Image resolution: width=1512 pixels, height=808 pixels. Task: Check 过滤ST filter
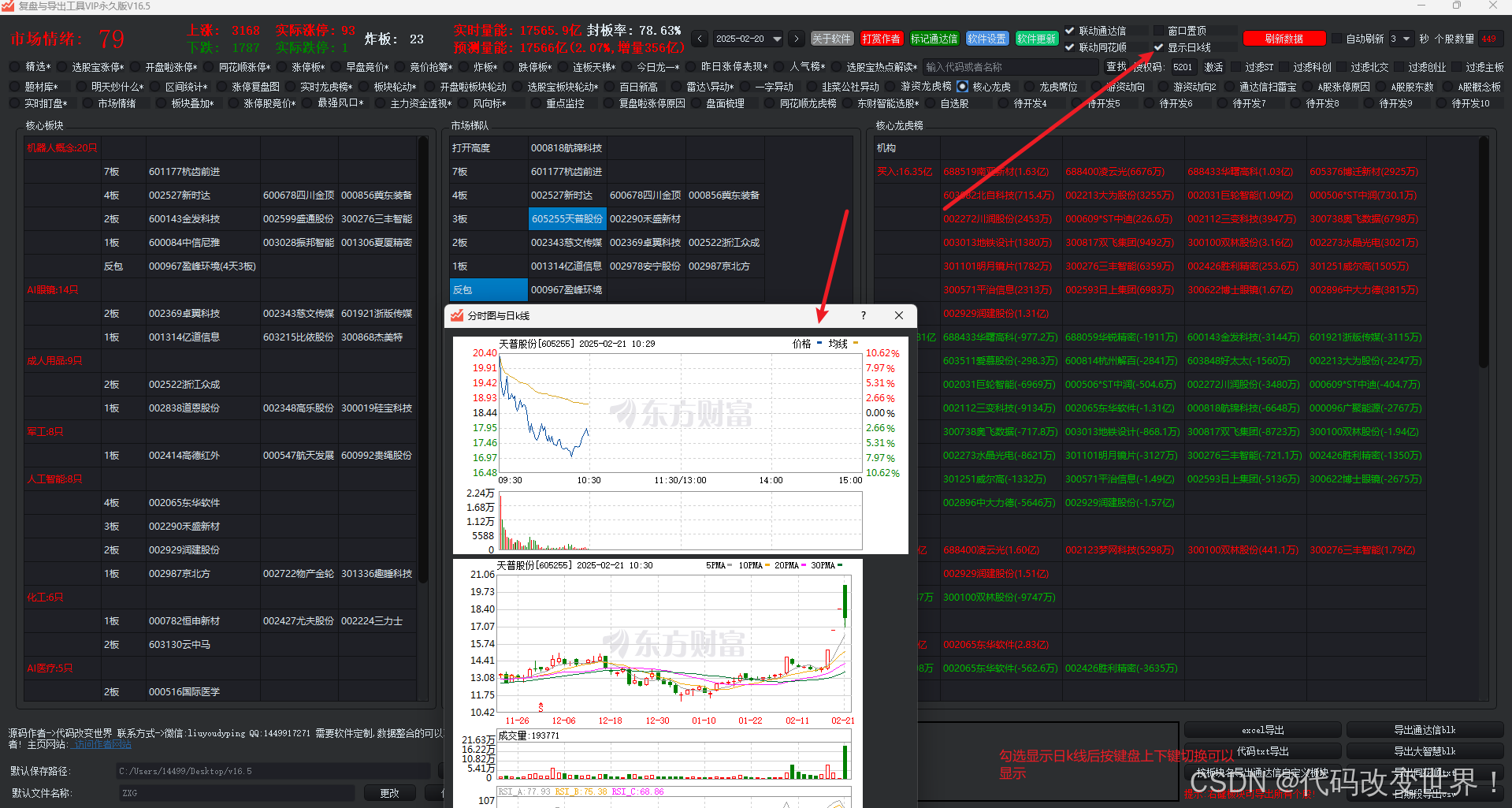tap(1235, 67)
